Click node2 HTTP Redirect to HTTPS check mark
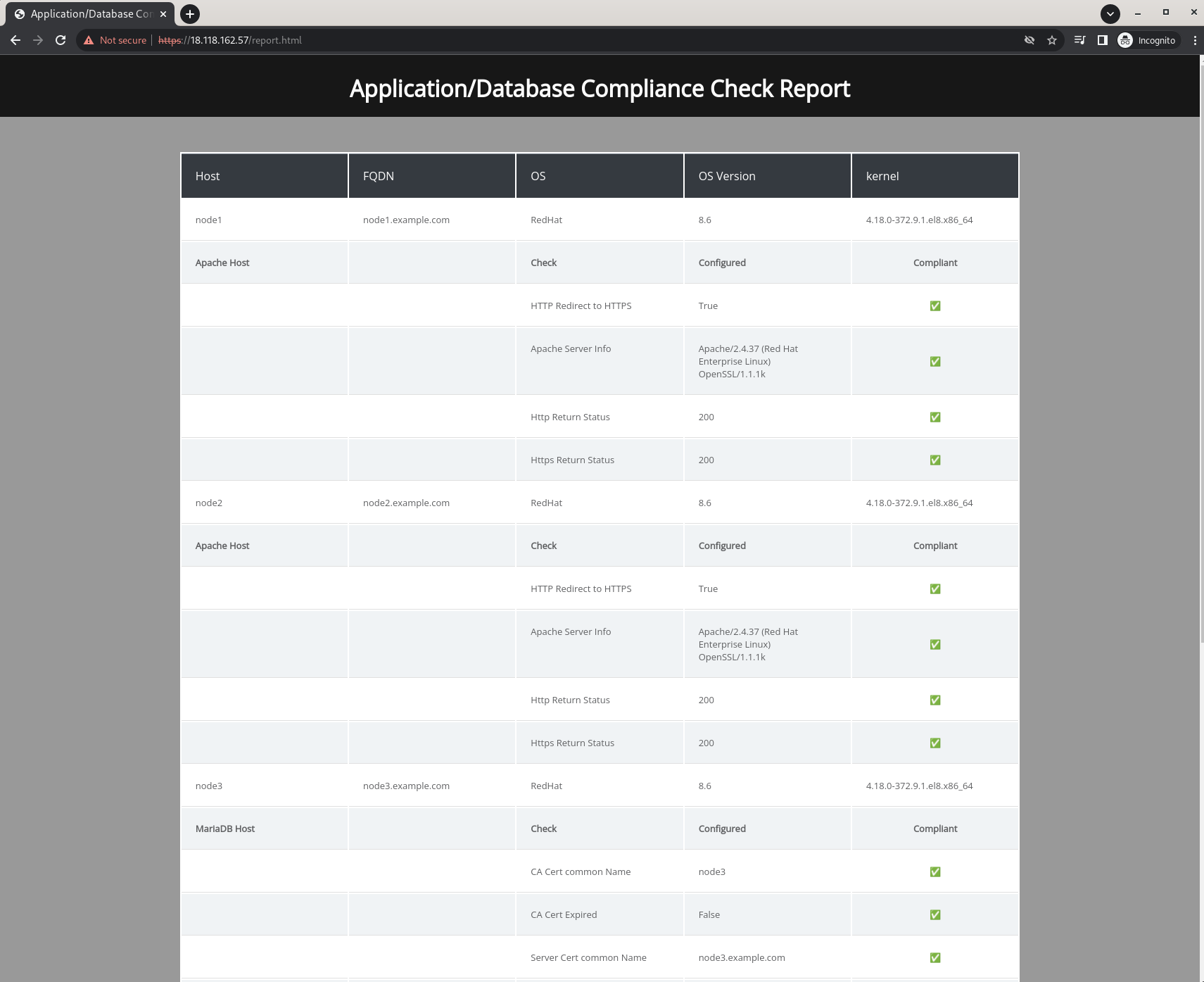Viewport: 1204px width, 982px height. click(935, 588)
